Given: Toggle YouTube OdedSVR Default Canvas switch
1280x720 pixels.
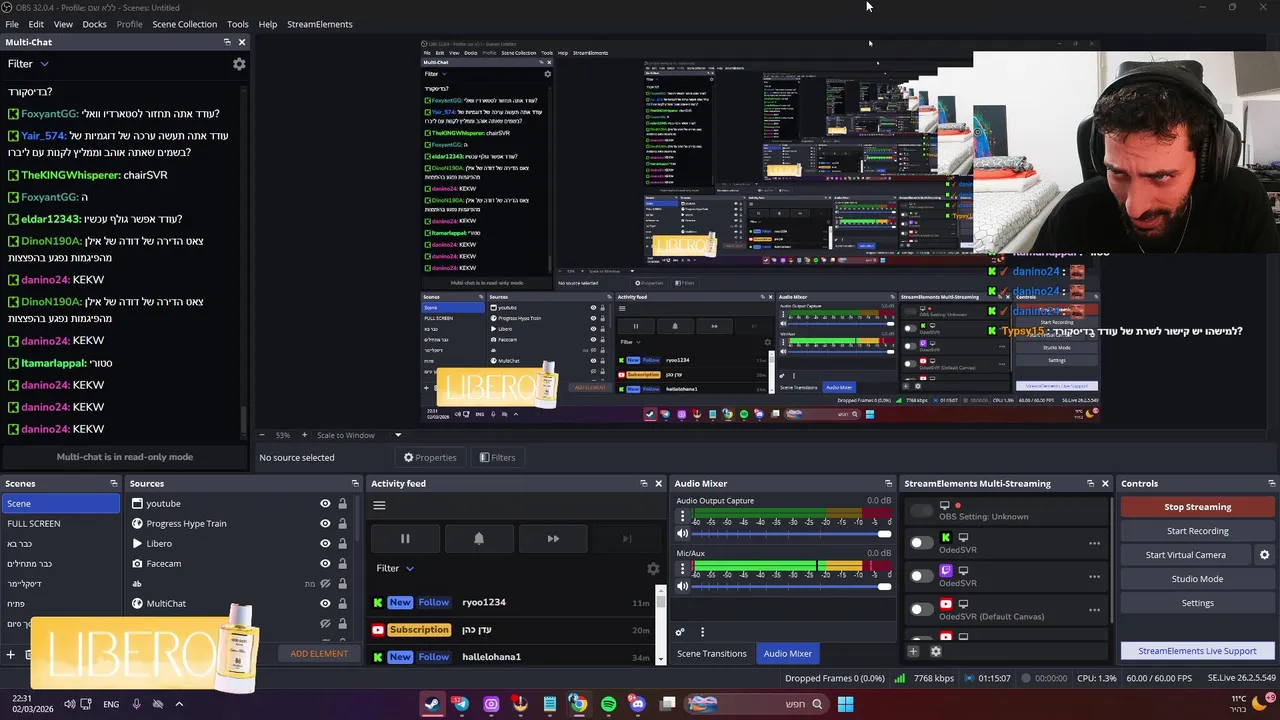Looking at the screenshot, I should click(921, 609).
